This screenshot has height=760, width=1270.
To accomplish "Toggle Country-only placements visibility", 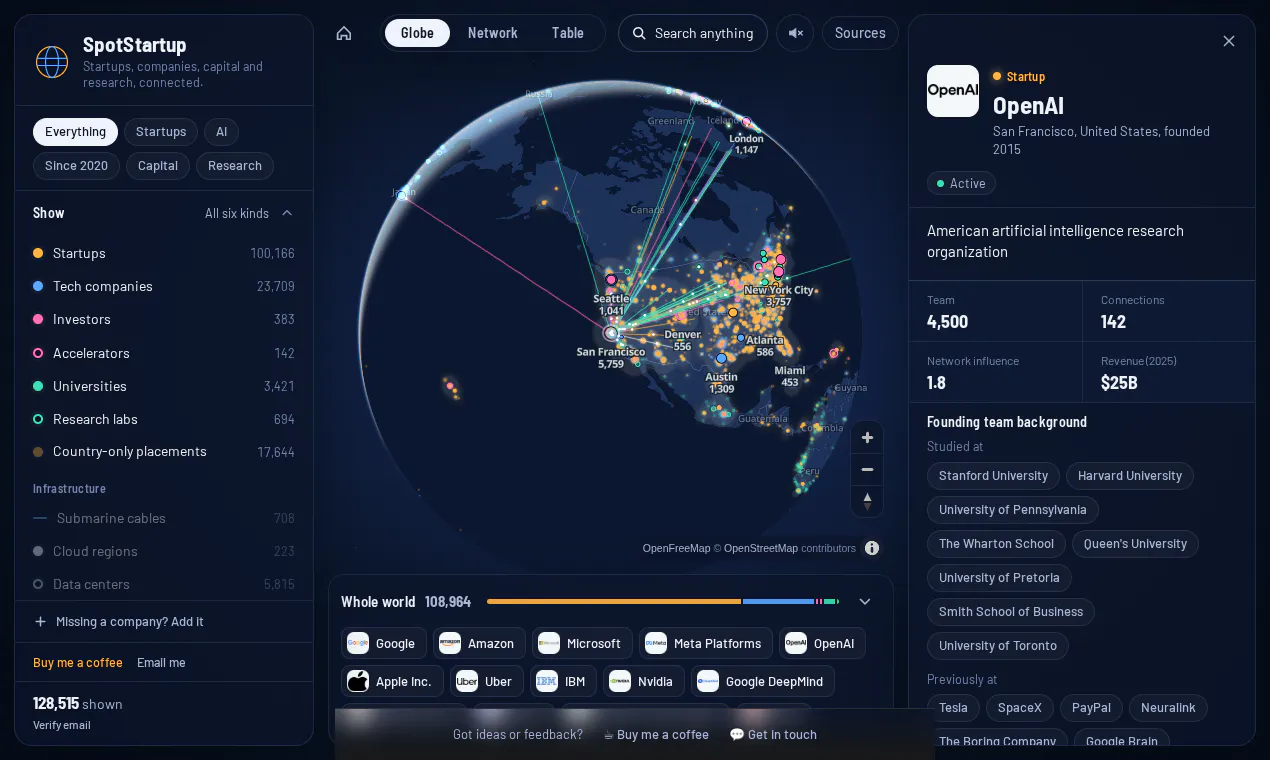I will point(164,452).
